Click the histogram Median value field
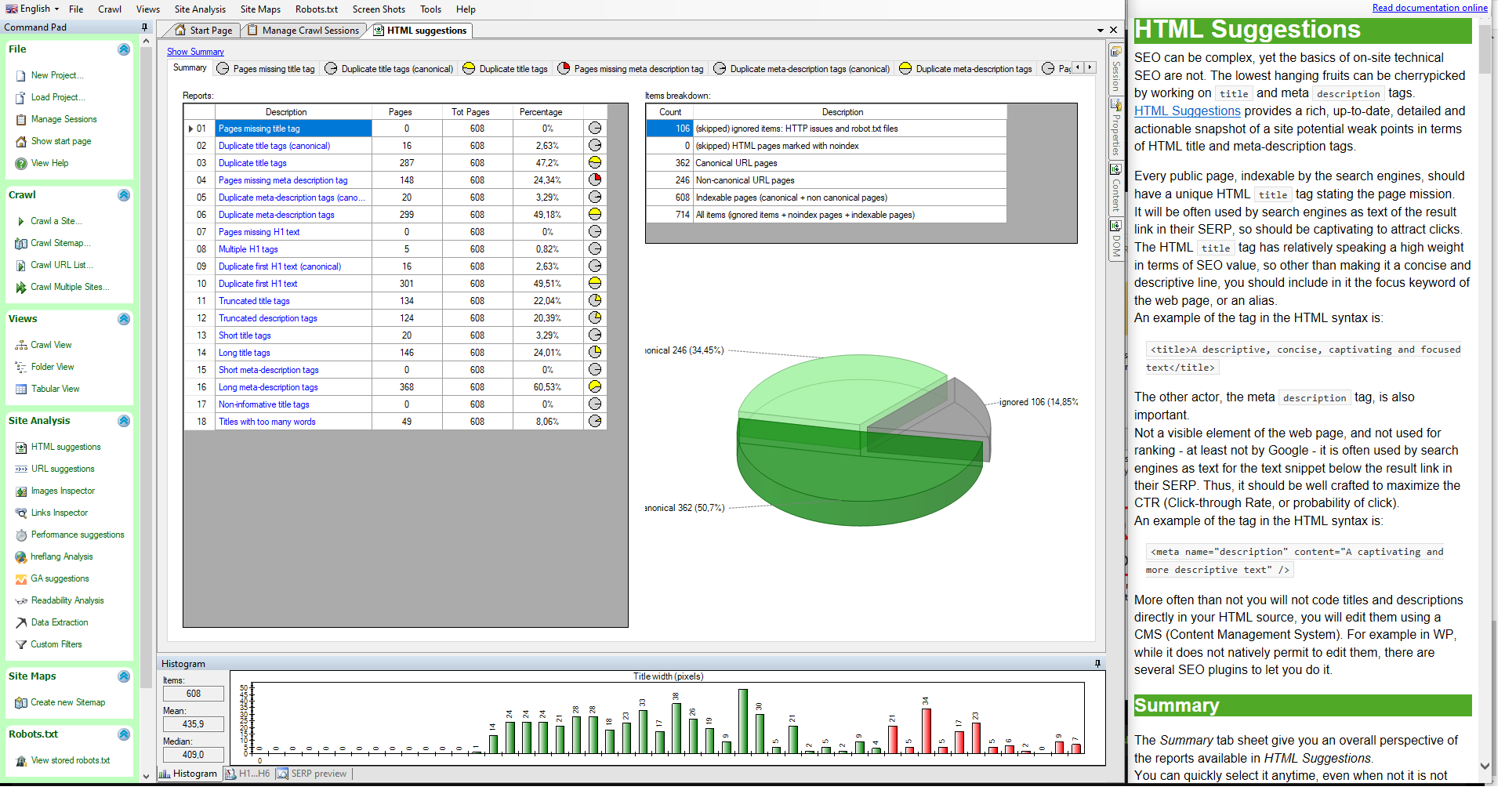1505x812 pixels. [x=194, y=755]
